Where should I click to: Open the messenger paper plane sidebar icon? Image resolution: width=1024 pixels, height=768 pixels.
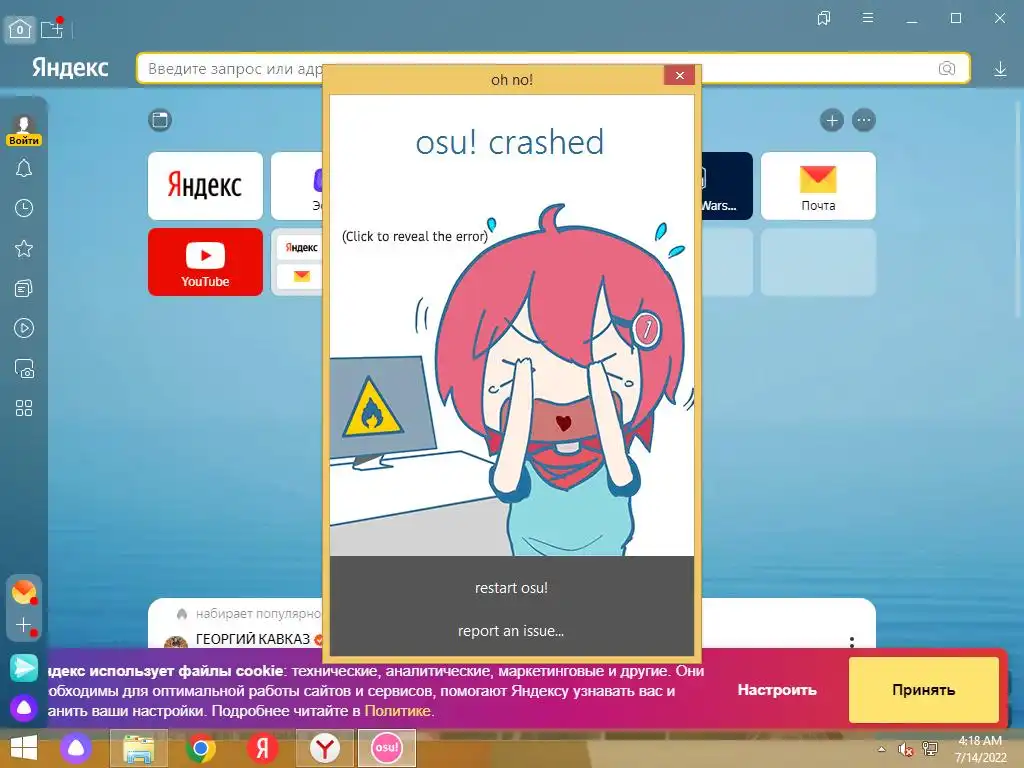(x=24, y=667)
